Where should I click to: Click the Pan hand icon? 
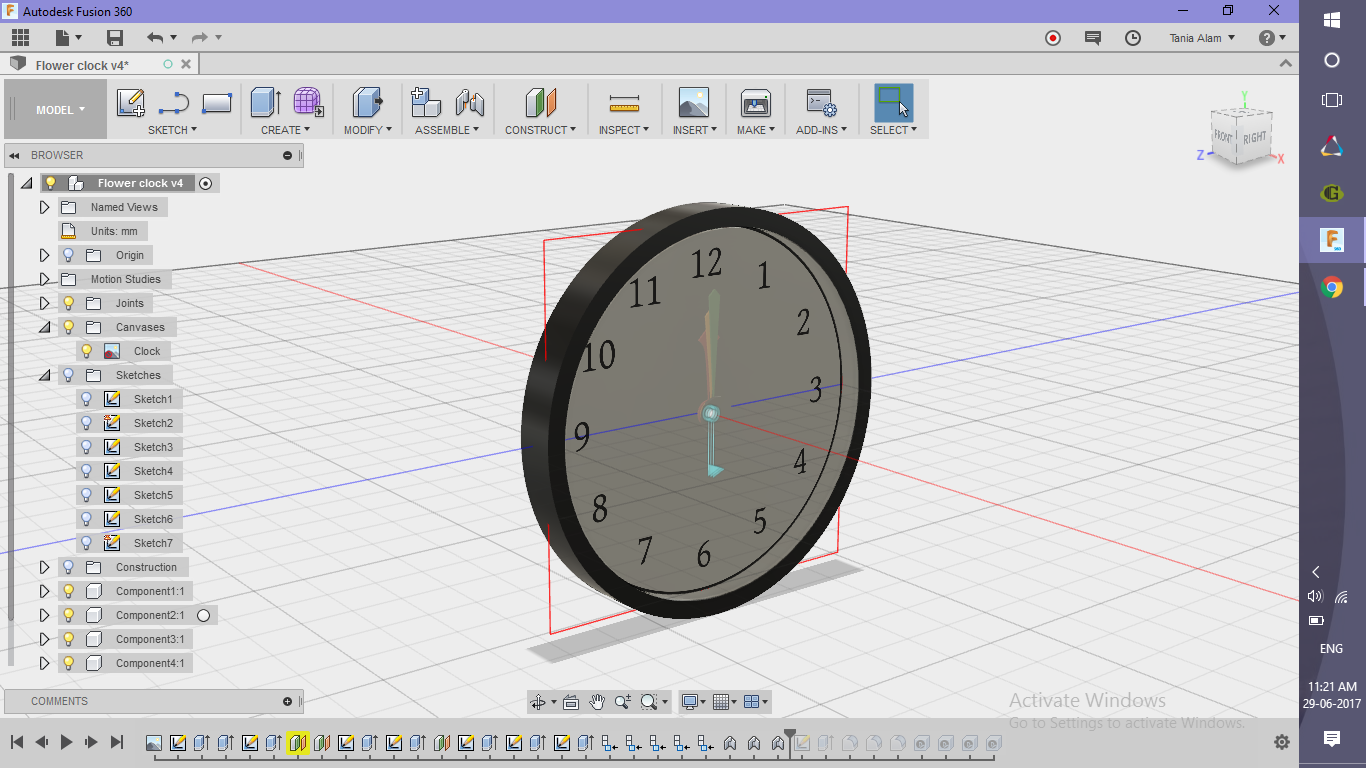point(597,702)
